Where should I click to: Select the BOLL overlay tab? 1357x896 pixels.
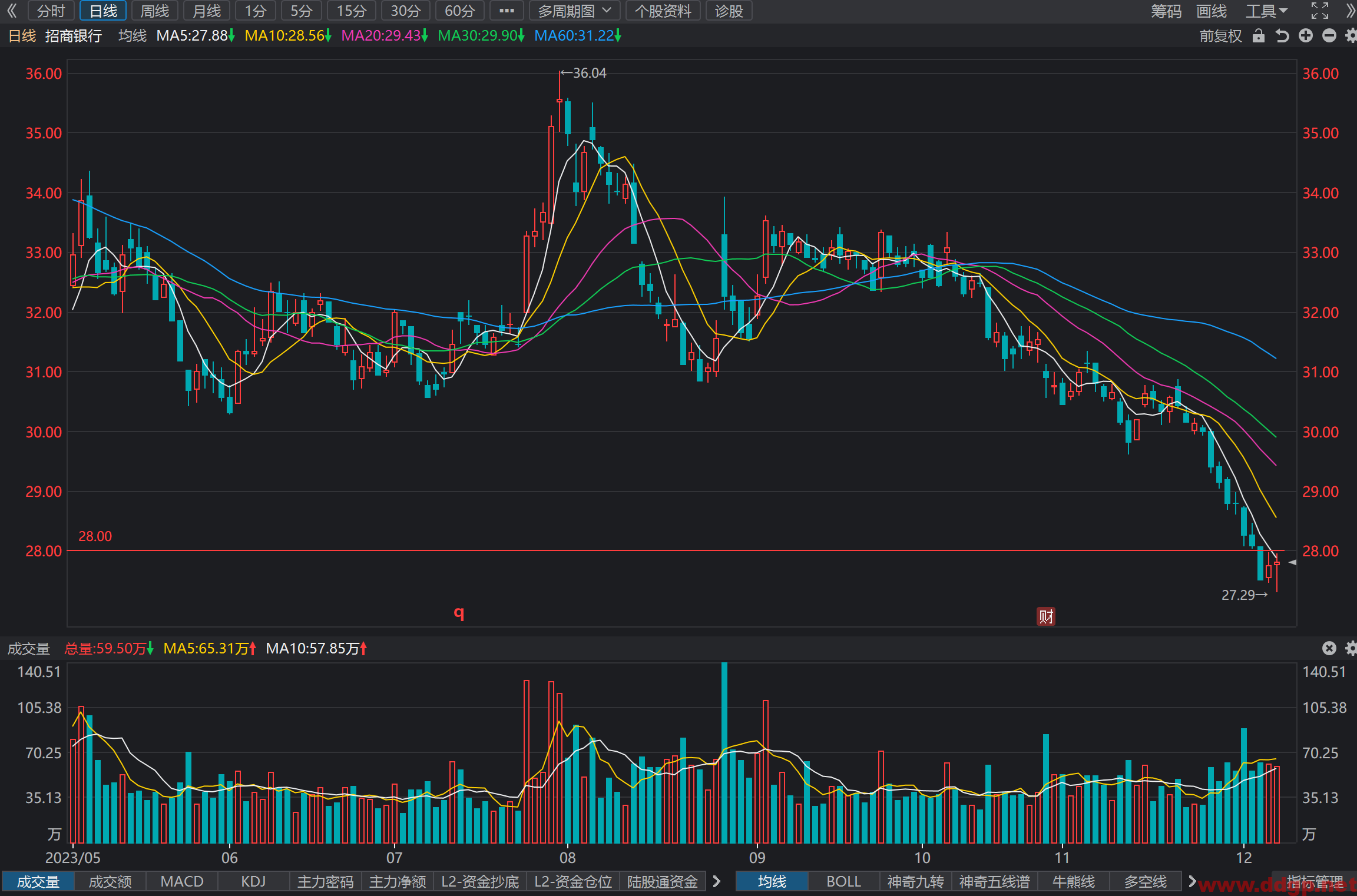click(x=843, y=881)
